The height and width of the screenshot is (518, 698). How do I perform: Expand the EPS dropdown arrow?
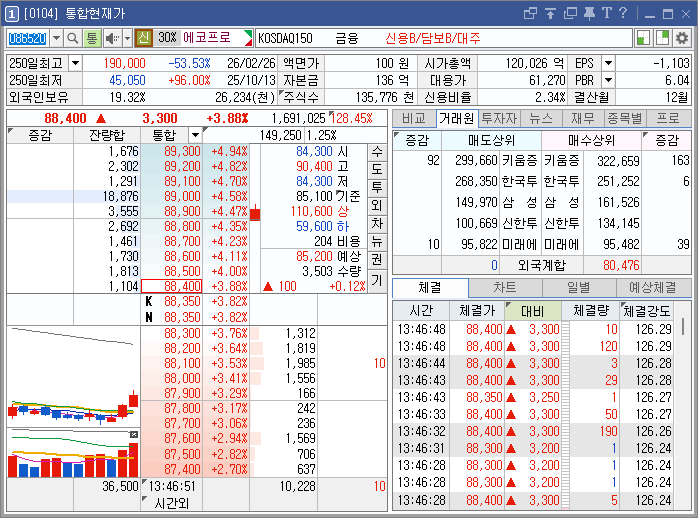pos(608,63)
